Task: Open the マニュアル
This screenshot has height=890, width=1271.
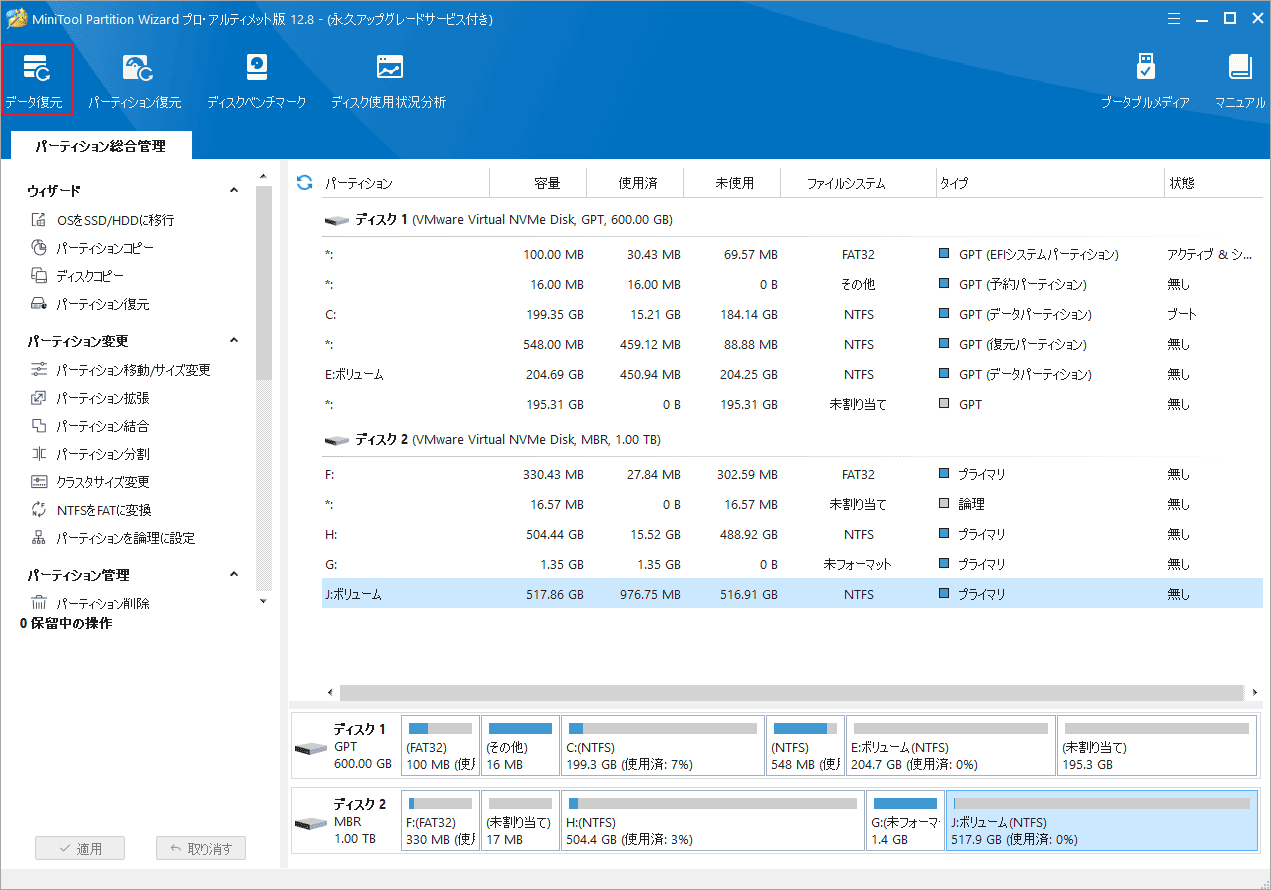Action: [1240, 80]
